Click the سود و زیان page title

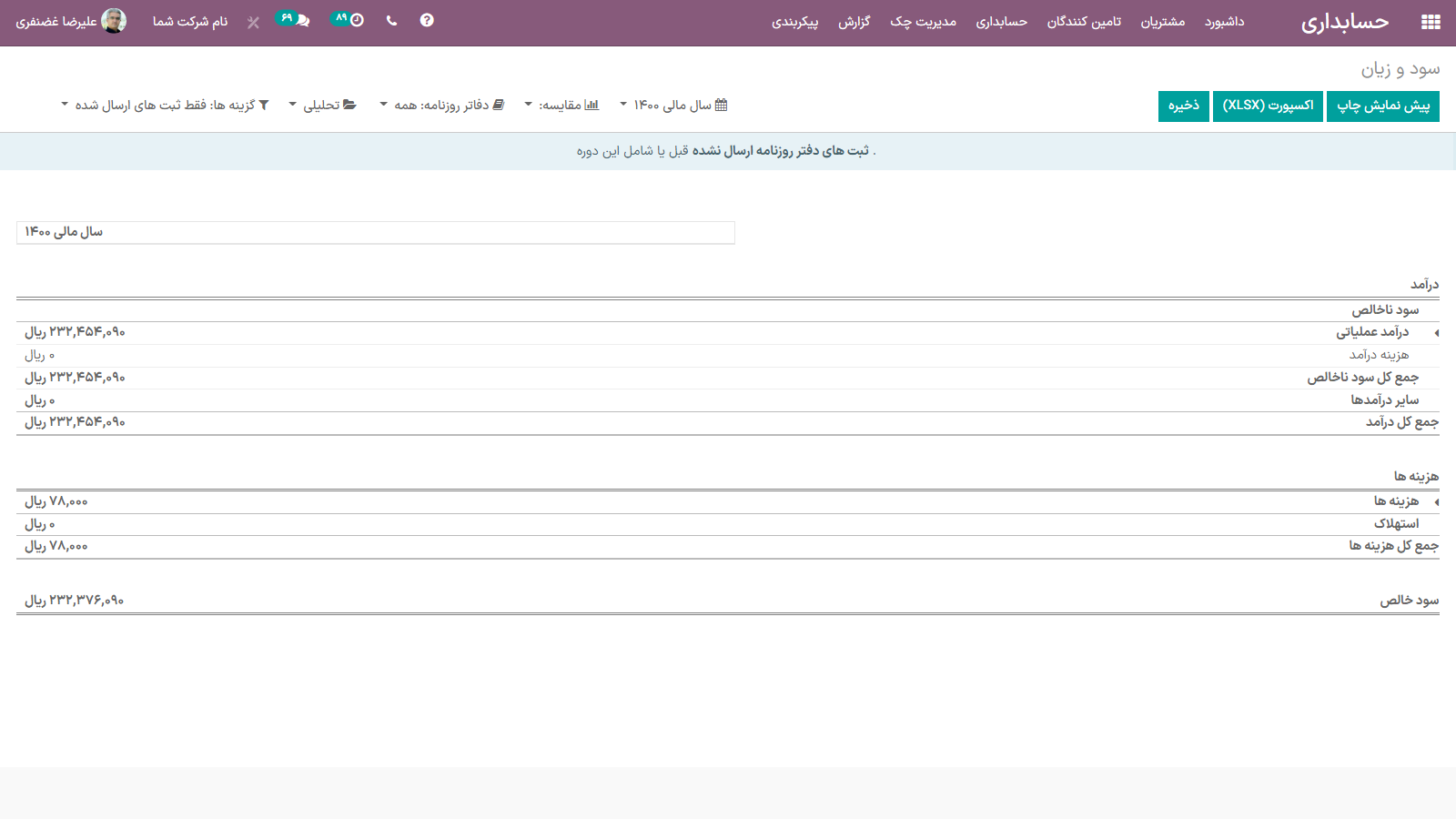coord(1400,69)
